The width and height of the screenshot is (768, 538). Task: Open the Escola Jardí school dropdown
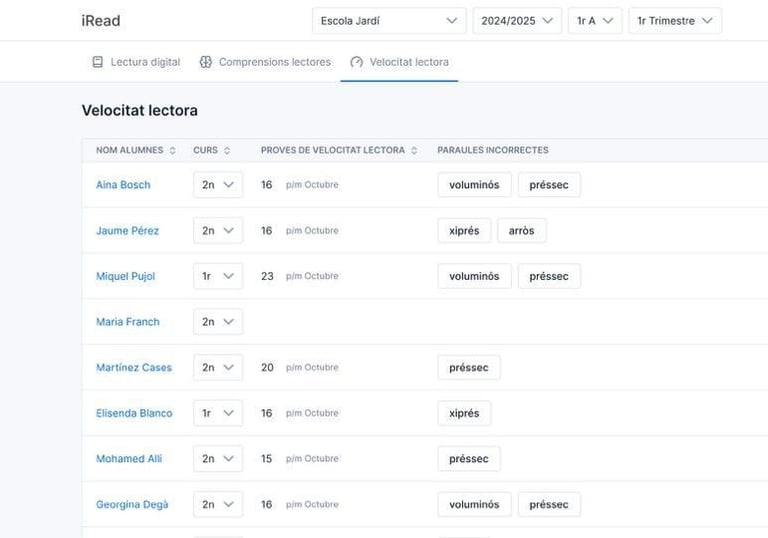click(x=388, y=21)
